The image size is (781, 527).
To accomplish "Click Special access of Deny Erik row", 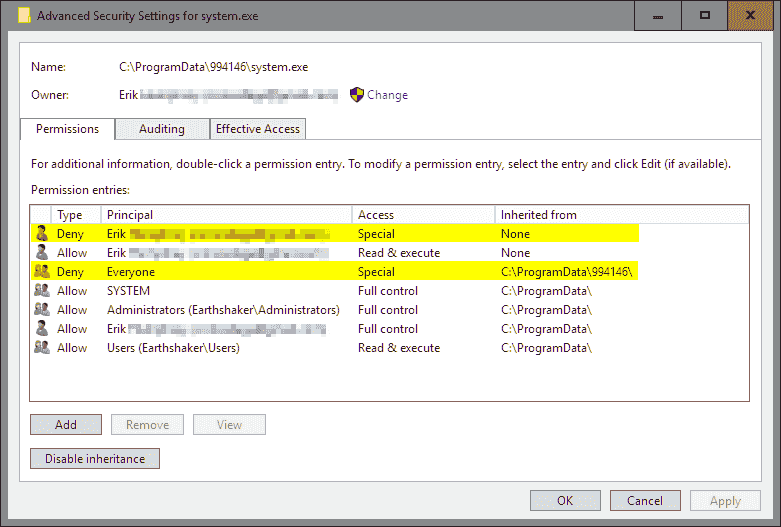I will [x=376, y=234].
